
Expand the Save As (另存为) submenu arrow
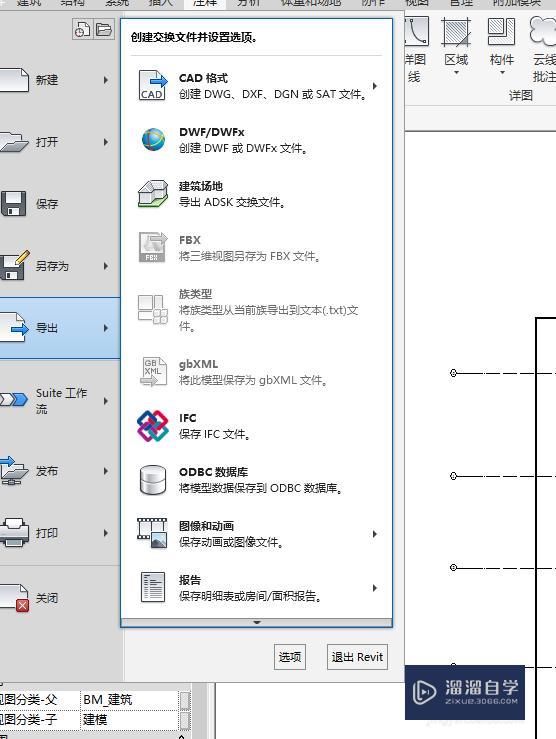tap(106, 266)
